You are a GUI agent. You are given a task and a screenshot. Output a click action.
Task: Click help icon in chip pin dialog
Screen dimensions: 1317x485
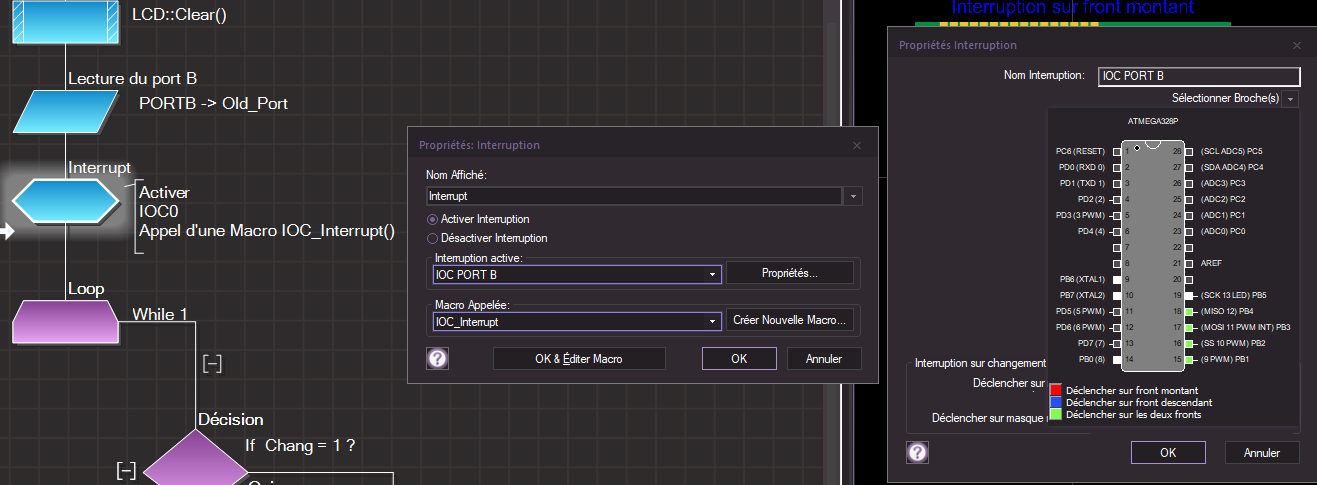(918, 452)
